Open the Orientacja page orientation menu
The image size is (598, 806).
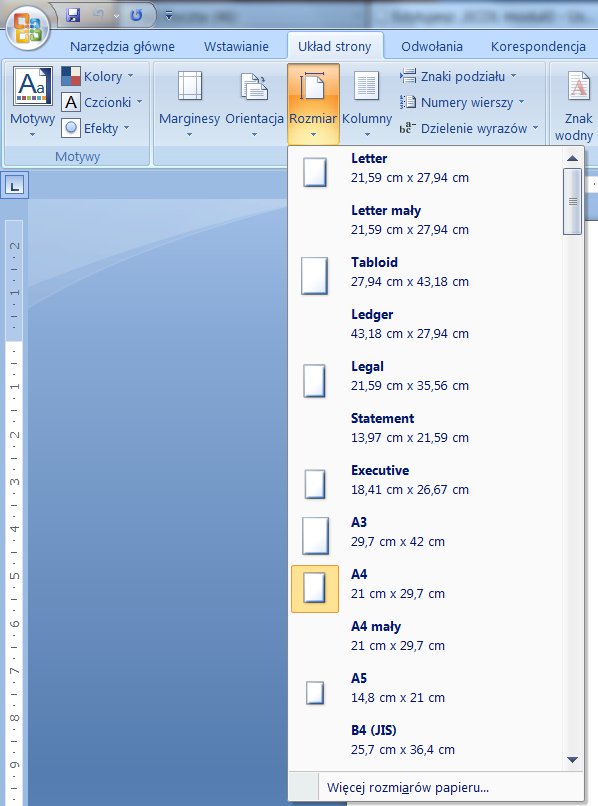coord(254,104)
